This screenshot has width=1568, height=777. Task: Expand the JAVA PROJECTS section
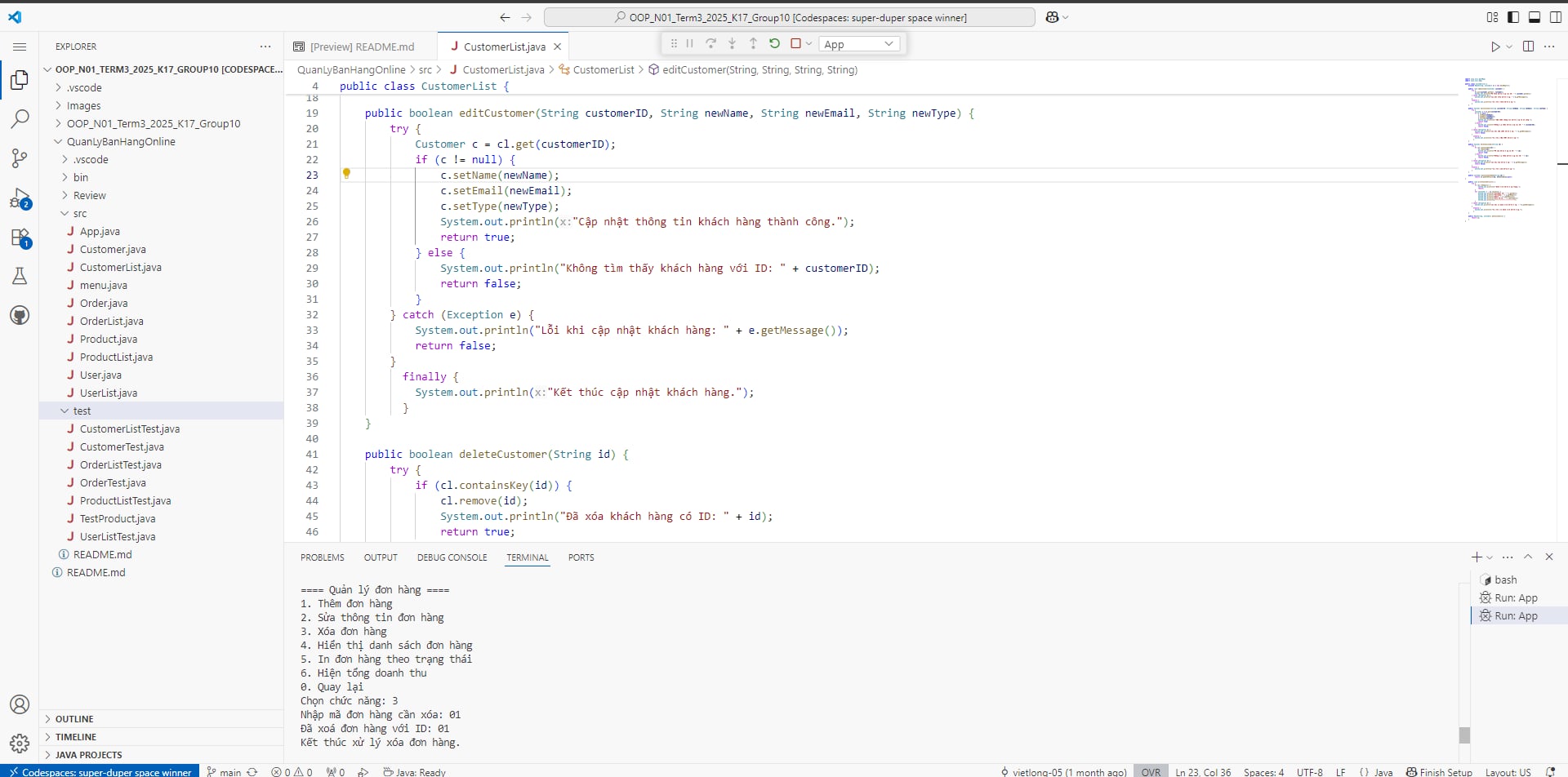click(161, 755)
